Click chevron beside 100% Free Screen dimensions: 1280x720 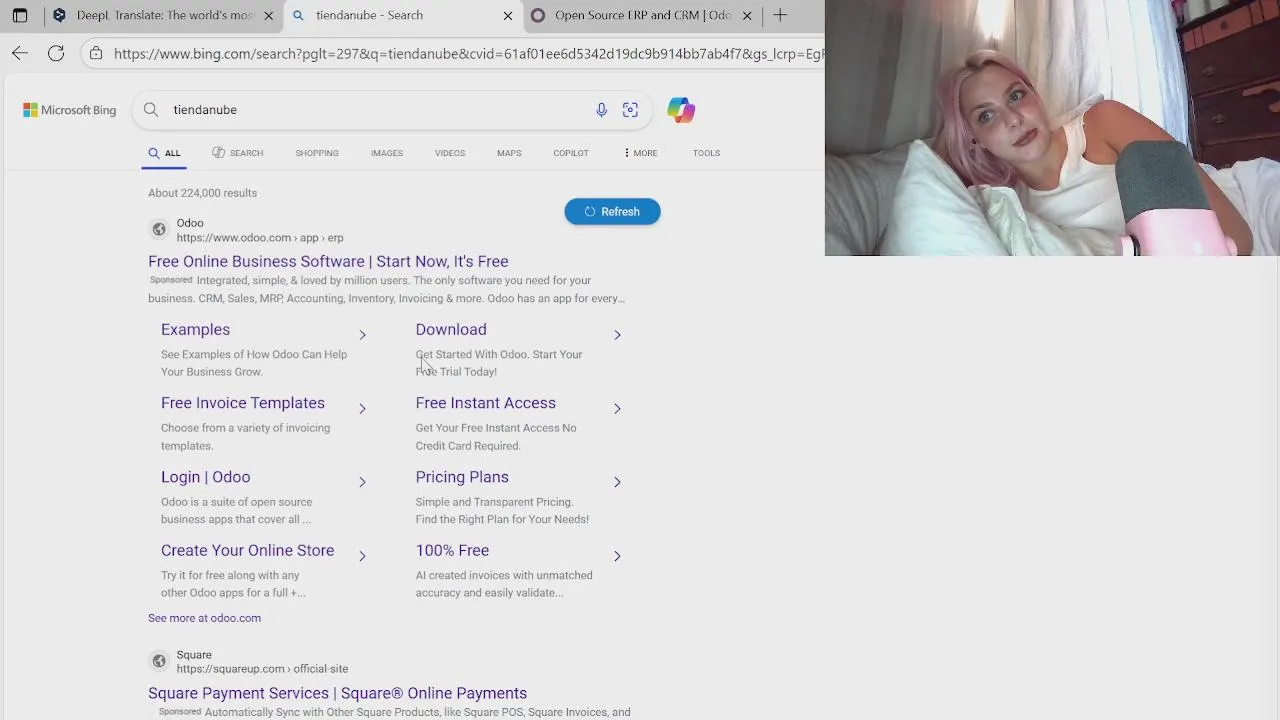tap(617, 556)
